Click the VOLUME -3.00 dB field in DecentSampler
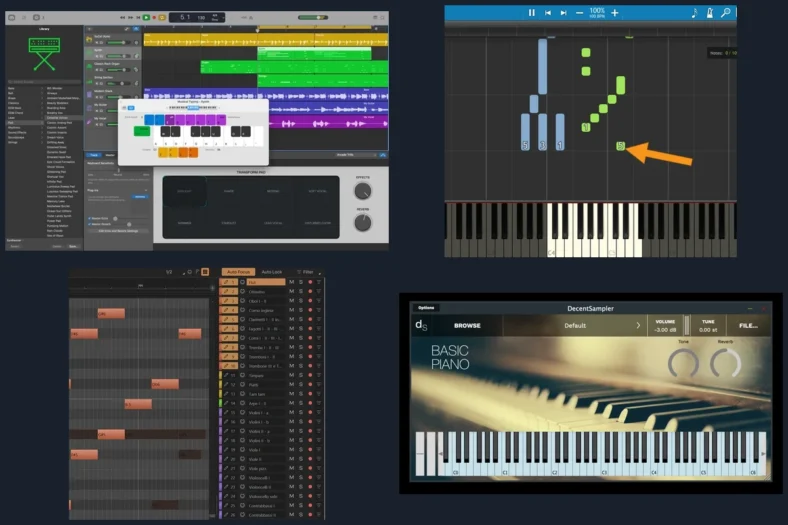This screenshot has width=788, height=525. point(665,326)
